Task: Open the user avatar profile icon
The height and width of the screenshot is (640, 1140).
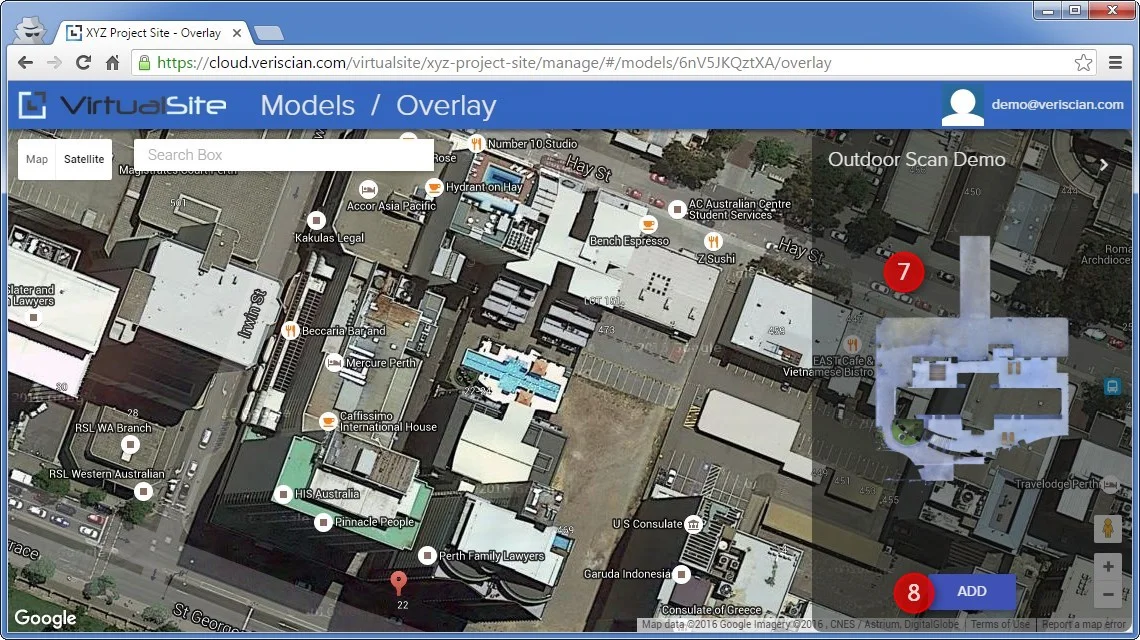Action: [x=963, y=106]
